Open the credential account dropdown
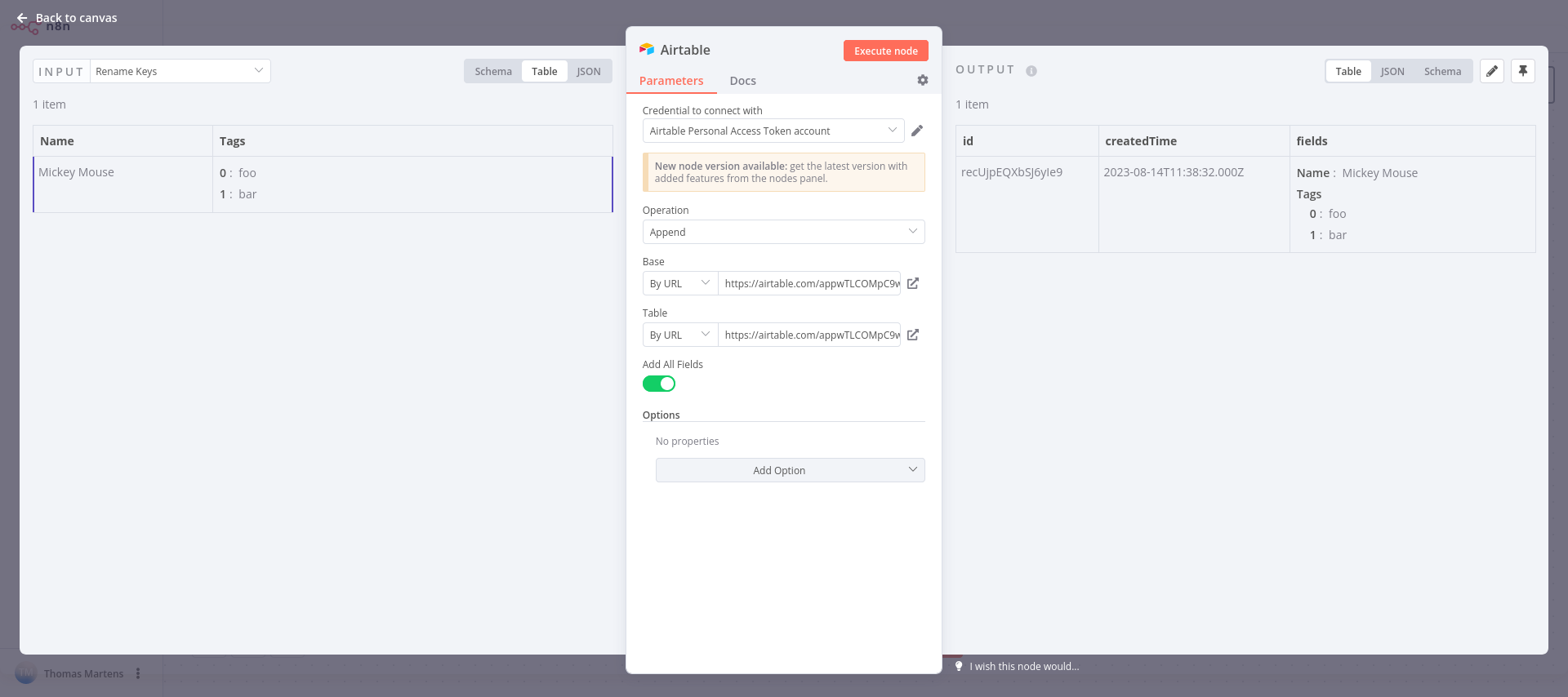This screenshot has height=697, width=1568. click(x=773, y=131)
